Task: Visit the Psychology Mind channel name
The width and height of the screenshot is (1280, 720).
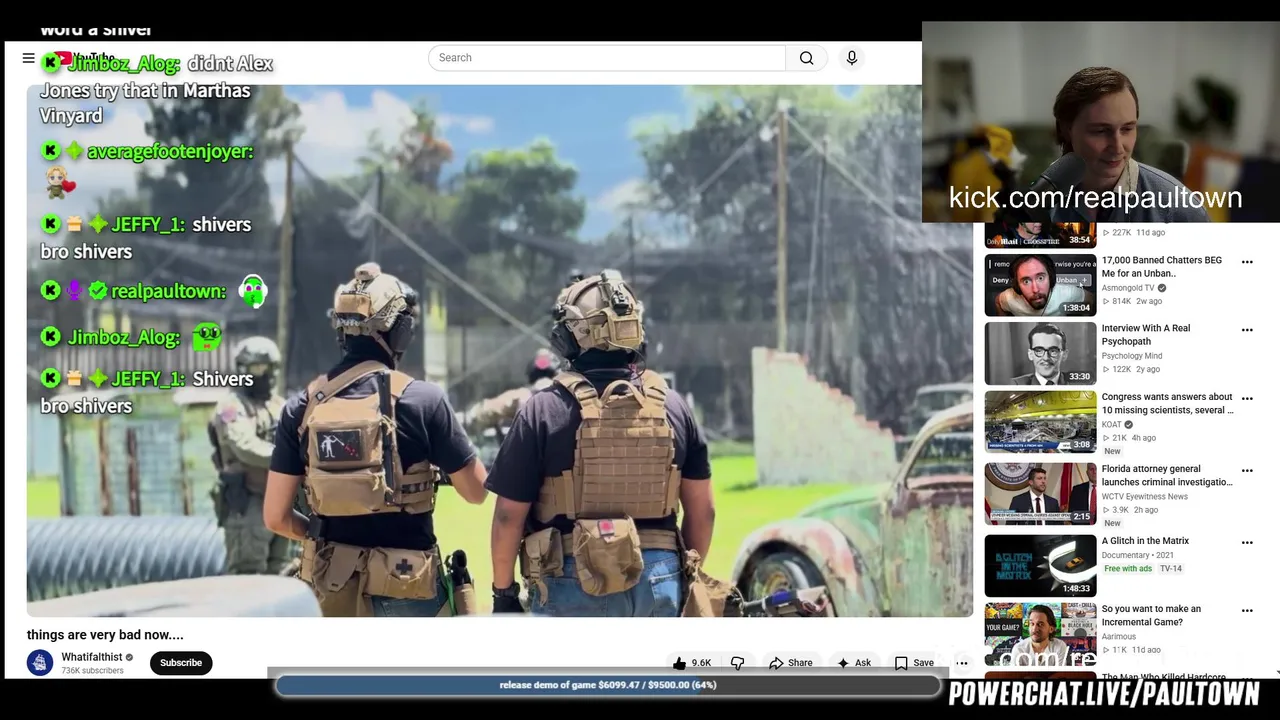Action: click(1132, 356)
